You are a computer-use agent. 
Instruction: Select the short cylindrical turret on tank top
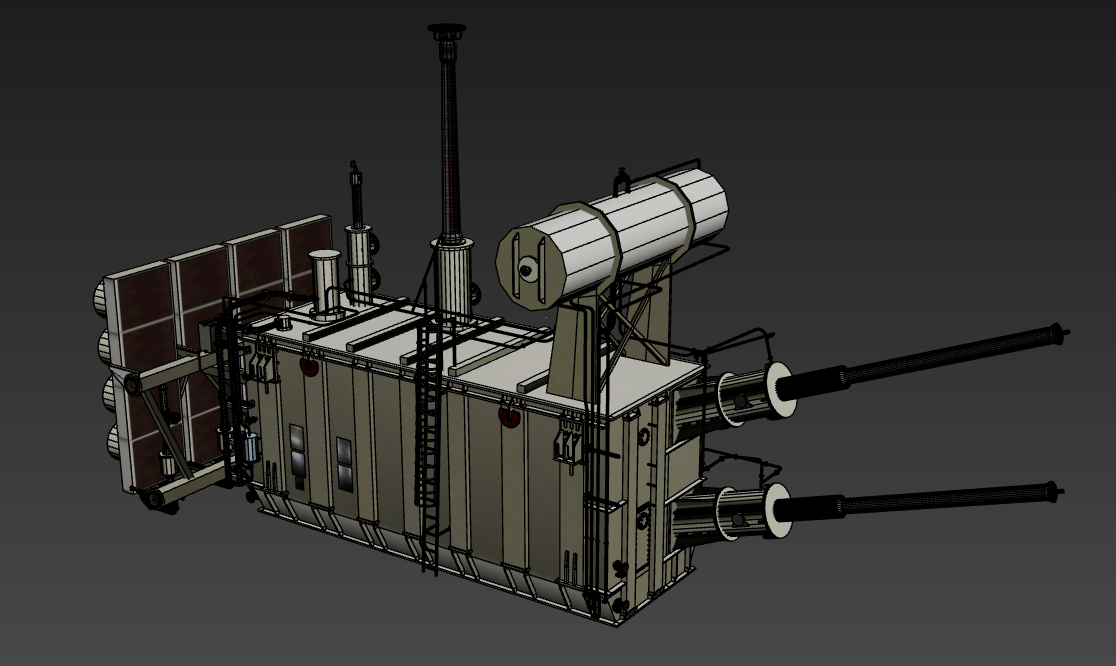pos(324,283)
